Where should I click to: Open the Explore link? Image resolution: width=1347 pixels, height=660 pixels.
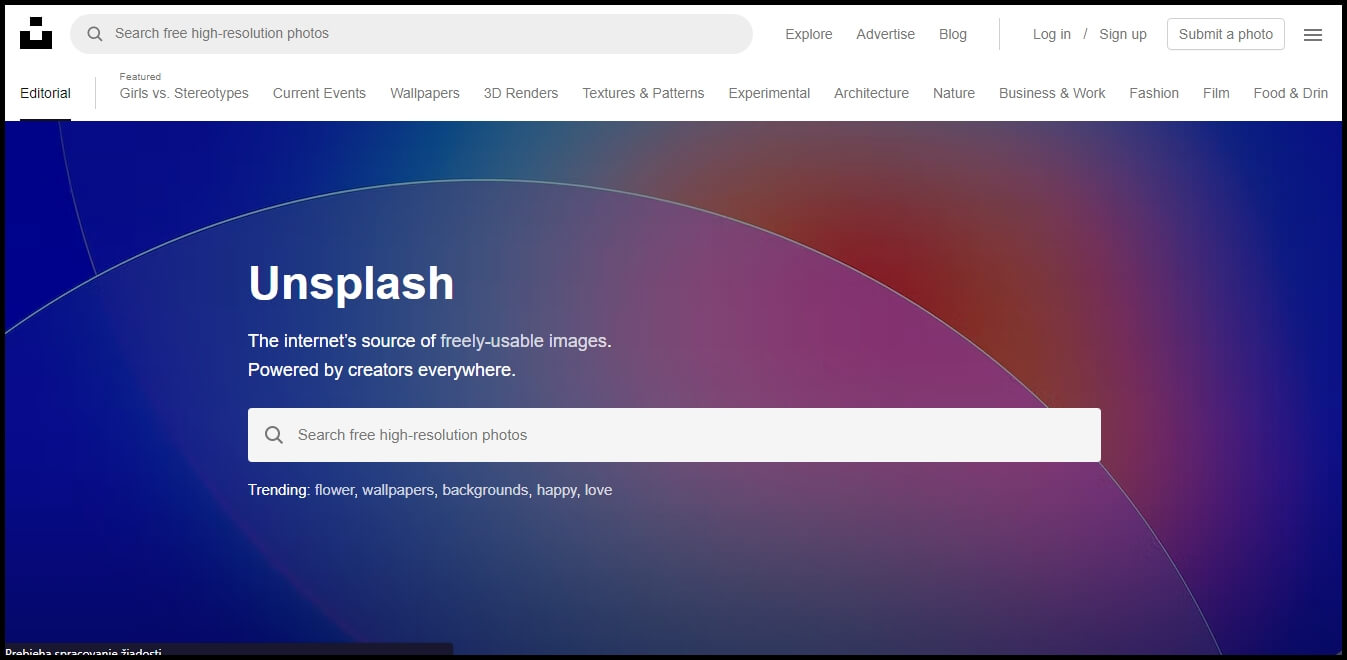[x=809, y=34]
